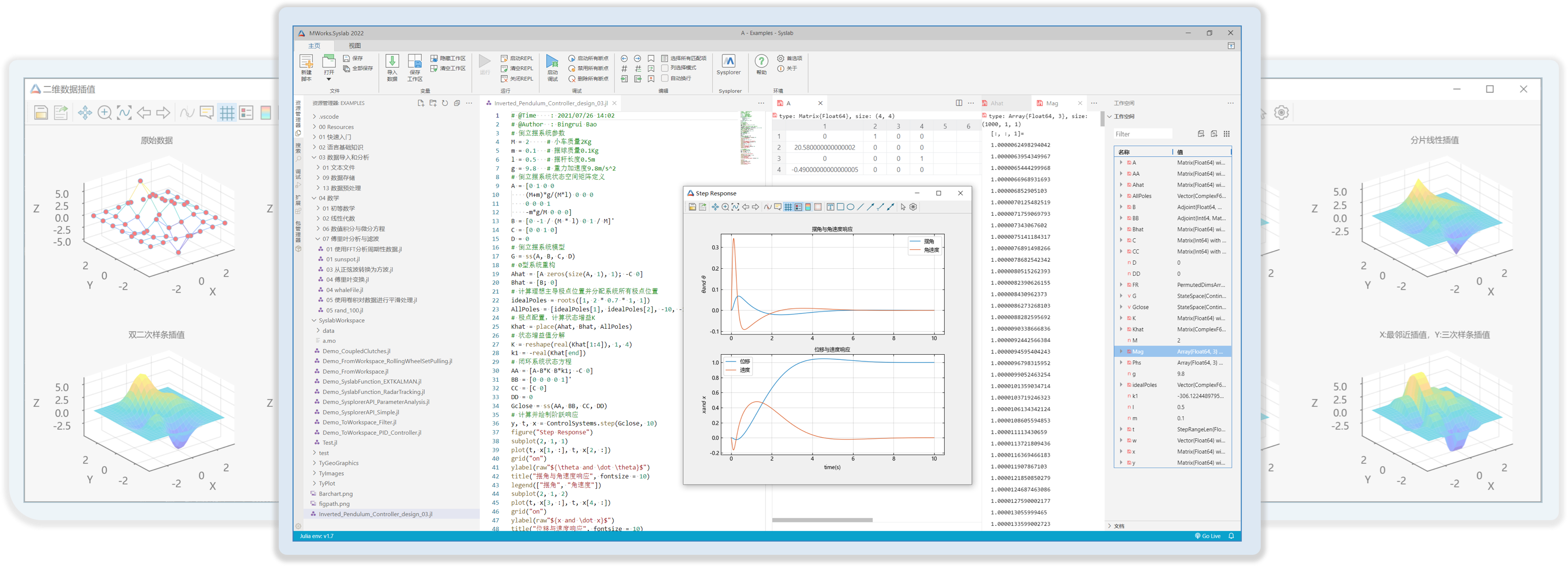The image size is (1568, 566).
Task: Switch to the 主页 ribbon tab
Action: 314,46
